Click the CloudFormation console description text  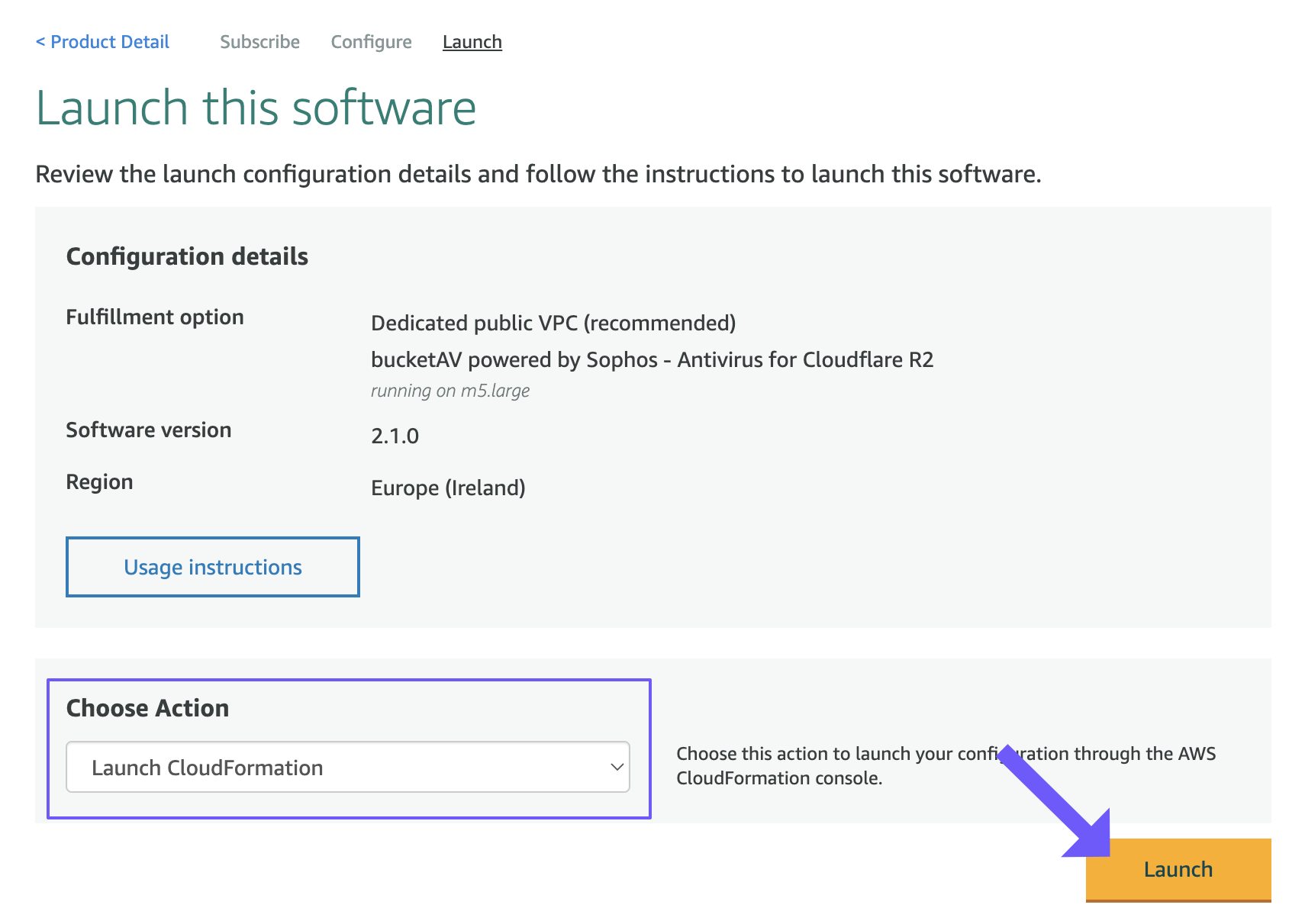click(946, 765)
